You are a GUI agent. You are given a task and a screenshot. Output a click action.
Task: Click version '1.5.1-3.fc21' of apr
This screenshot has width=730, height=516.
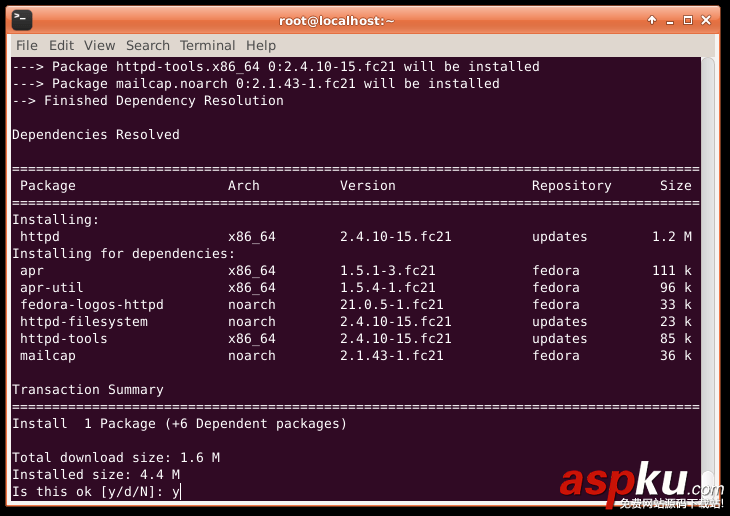point(387,271)
